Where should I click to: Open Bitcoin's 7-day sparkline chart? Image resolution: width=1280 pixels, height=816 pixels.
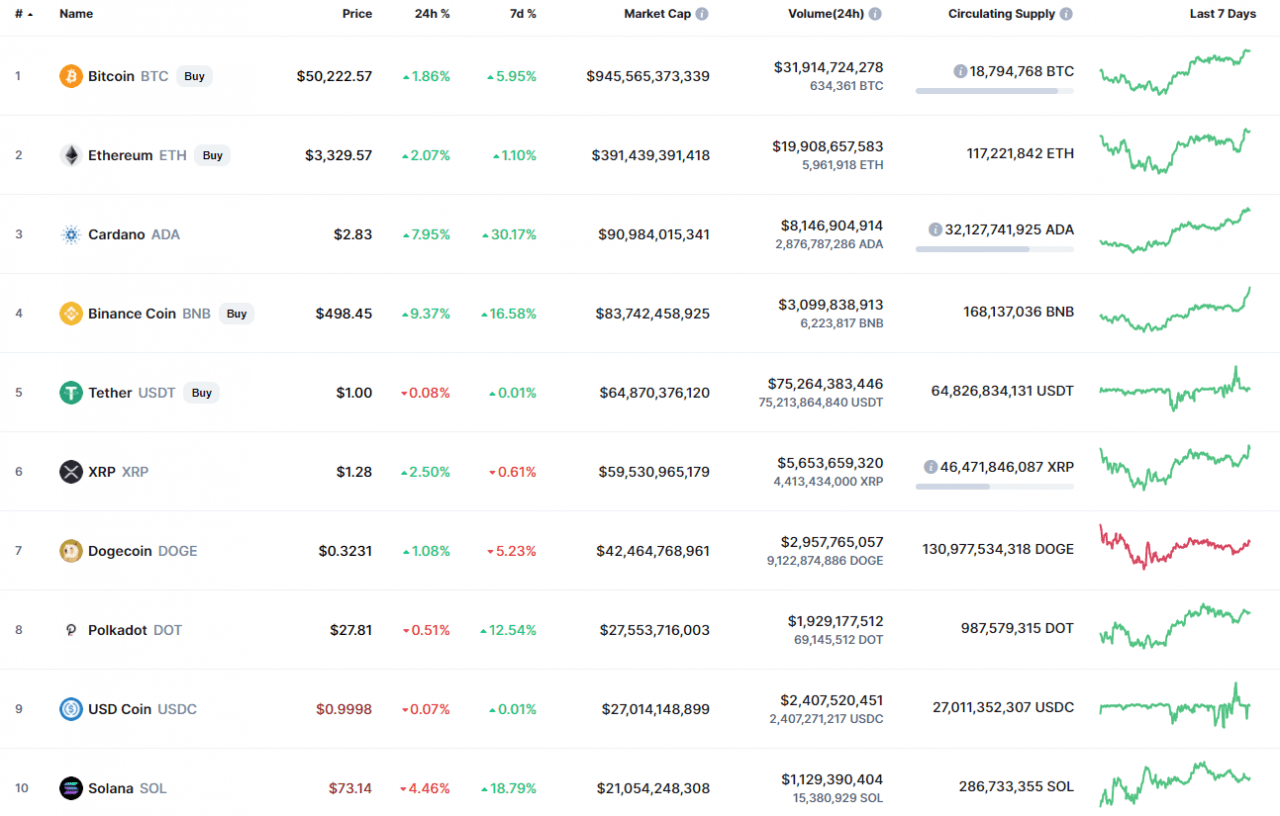tap(1175, 75)
